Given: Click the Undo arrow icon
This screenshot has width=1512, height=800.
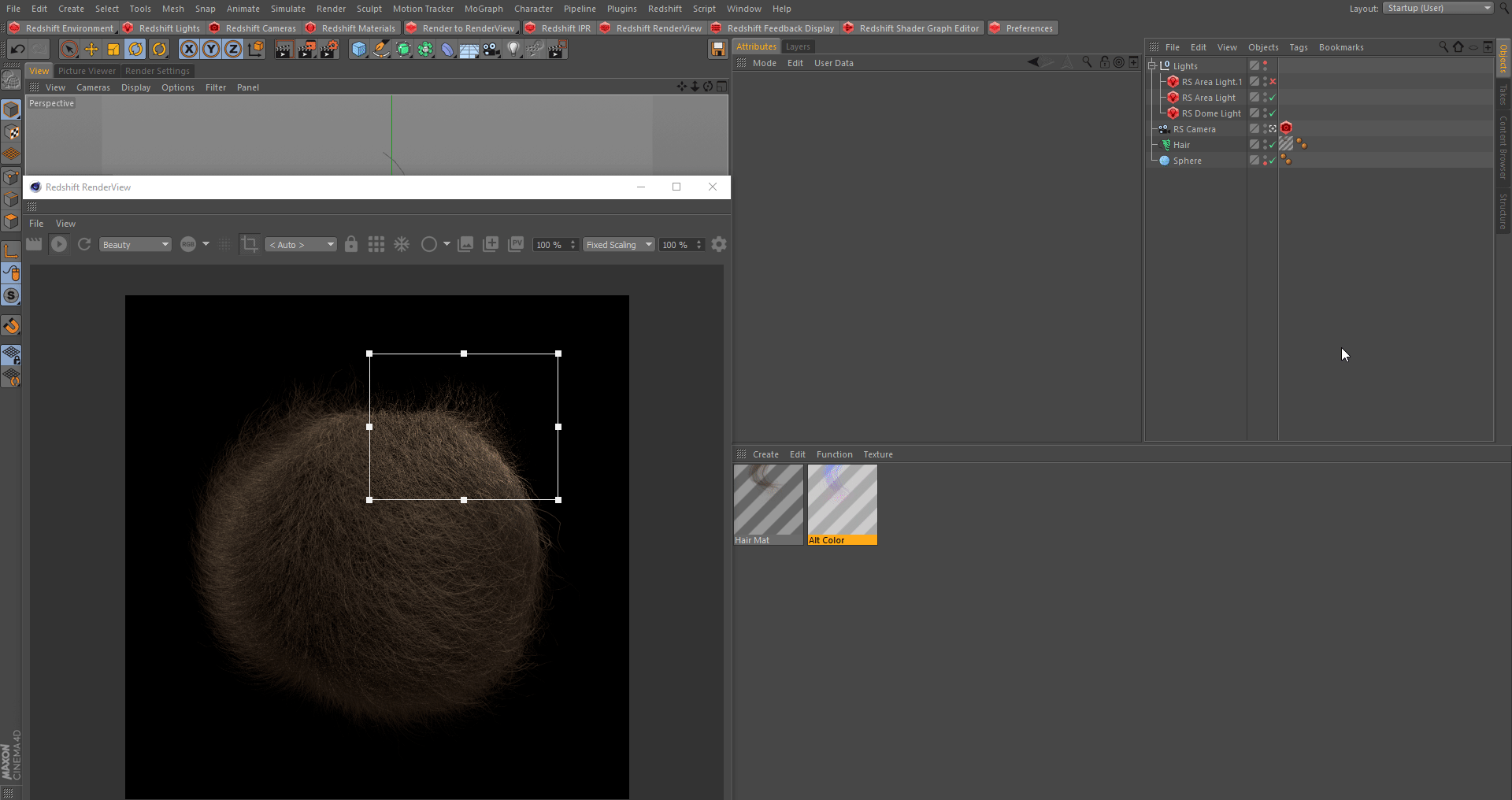Looking at the screenshot, I should coord(17,50).
